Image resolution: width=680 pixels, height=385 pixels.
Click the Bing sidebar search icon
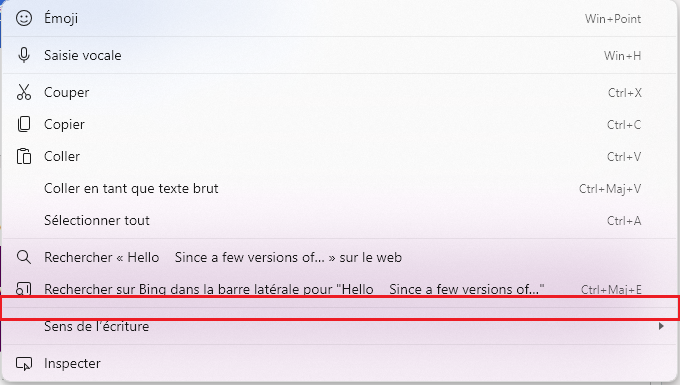(x=24, y=289)
